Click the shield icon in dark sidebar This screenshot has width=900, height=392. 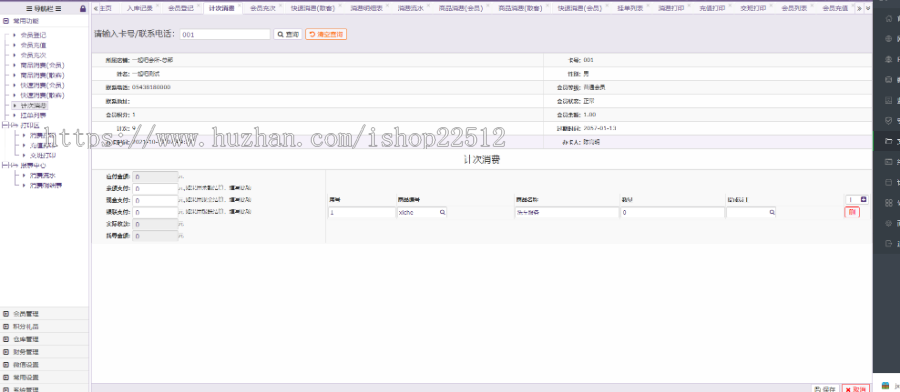(889, 121)
